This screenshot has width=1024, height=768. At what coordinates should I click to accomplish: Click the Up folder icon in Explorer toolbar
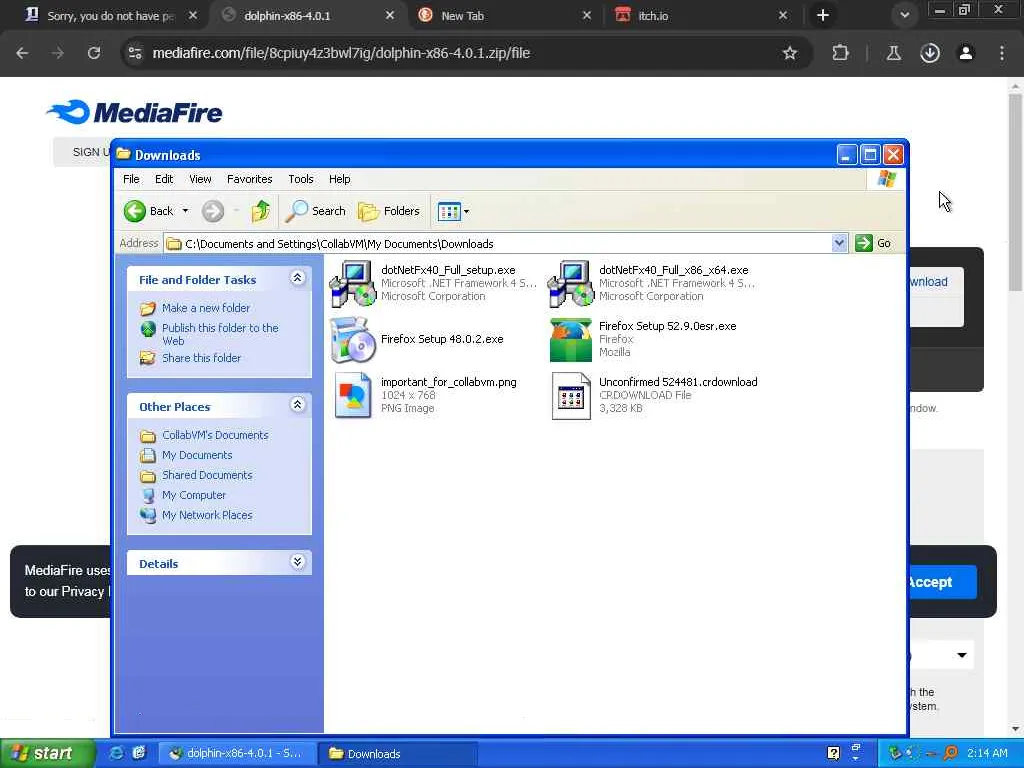(261, 211)
